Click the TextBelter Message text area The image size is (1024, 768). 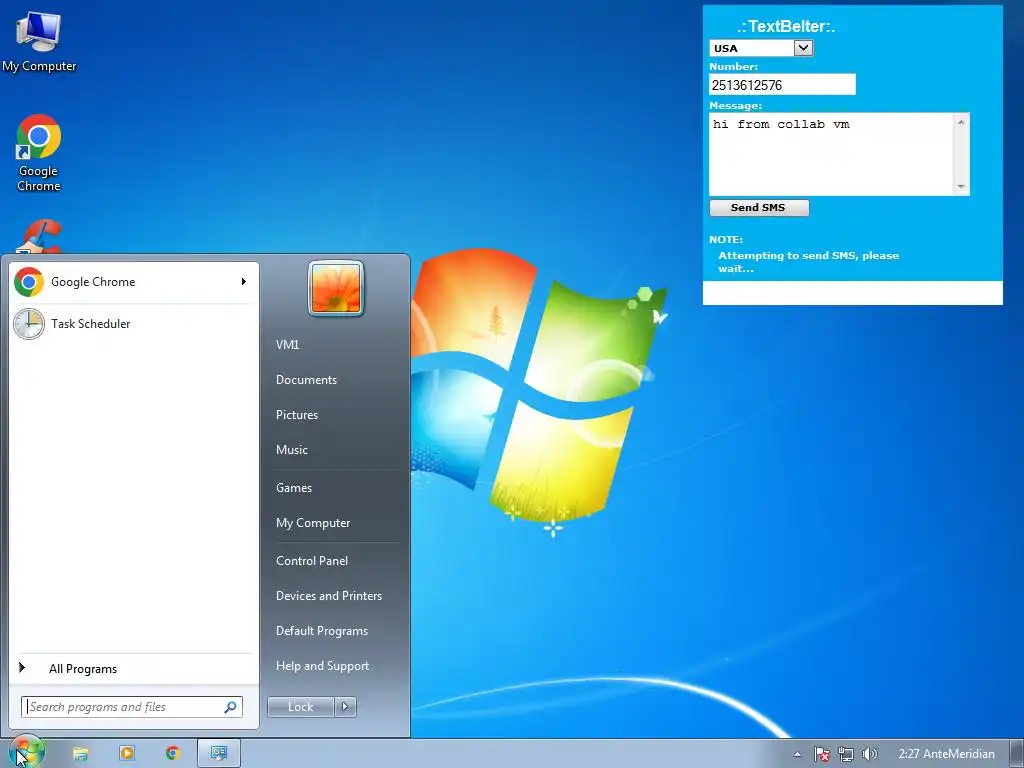click(832, 154)
